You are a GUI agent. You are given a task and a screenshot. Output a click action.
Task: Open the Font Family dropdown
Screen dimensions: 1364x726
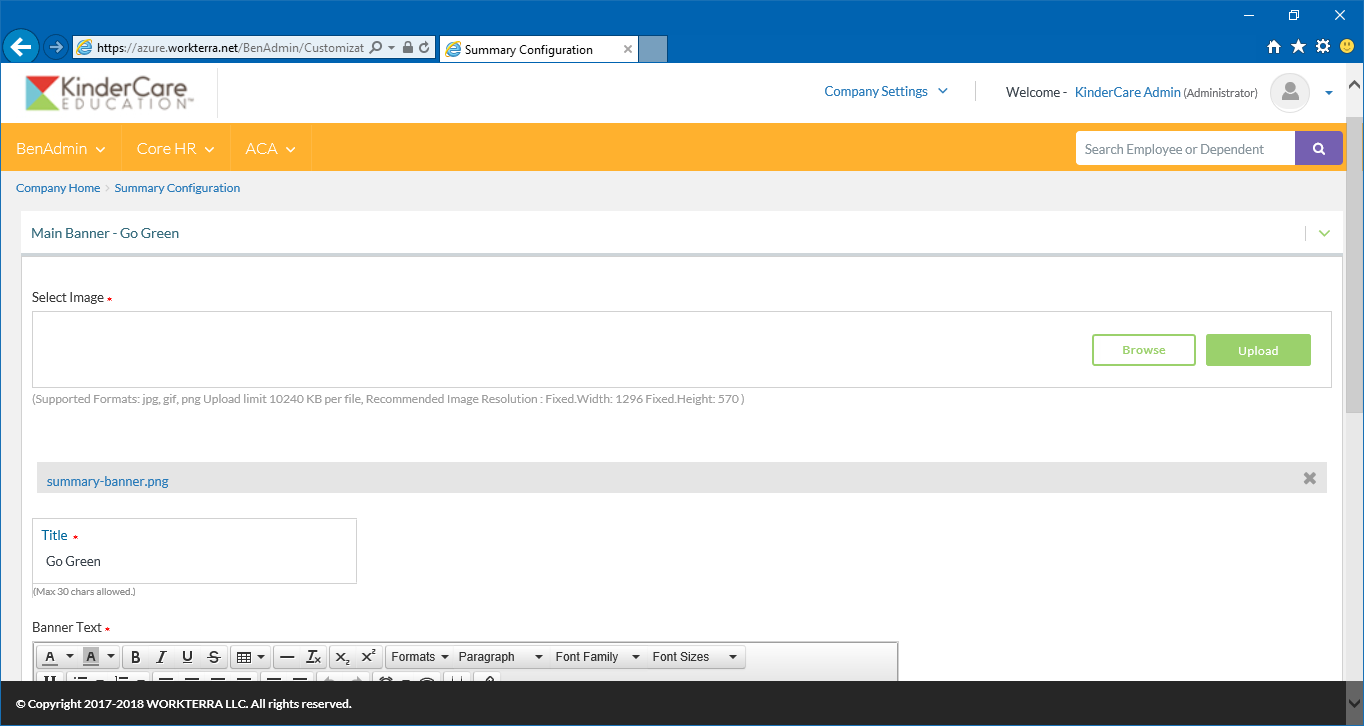(x=597, y=657)
